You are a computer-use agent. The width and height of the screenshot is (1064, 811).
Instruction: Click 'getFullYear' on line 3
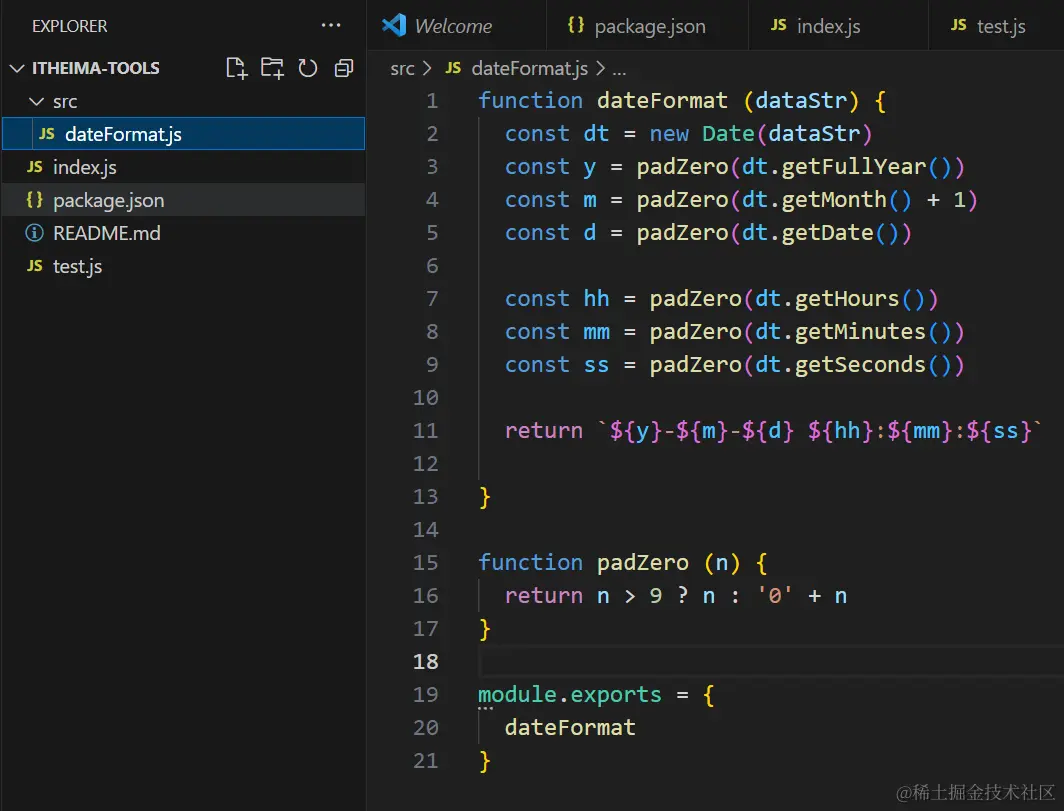pyautogui.click(x=854, y=167)
